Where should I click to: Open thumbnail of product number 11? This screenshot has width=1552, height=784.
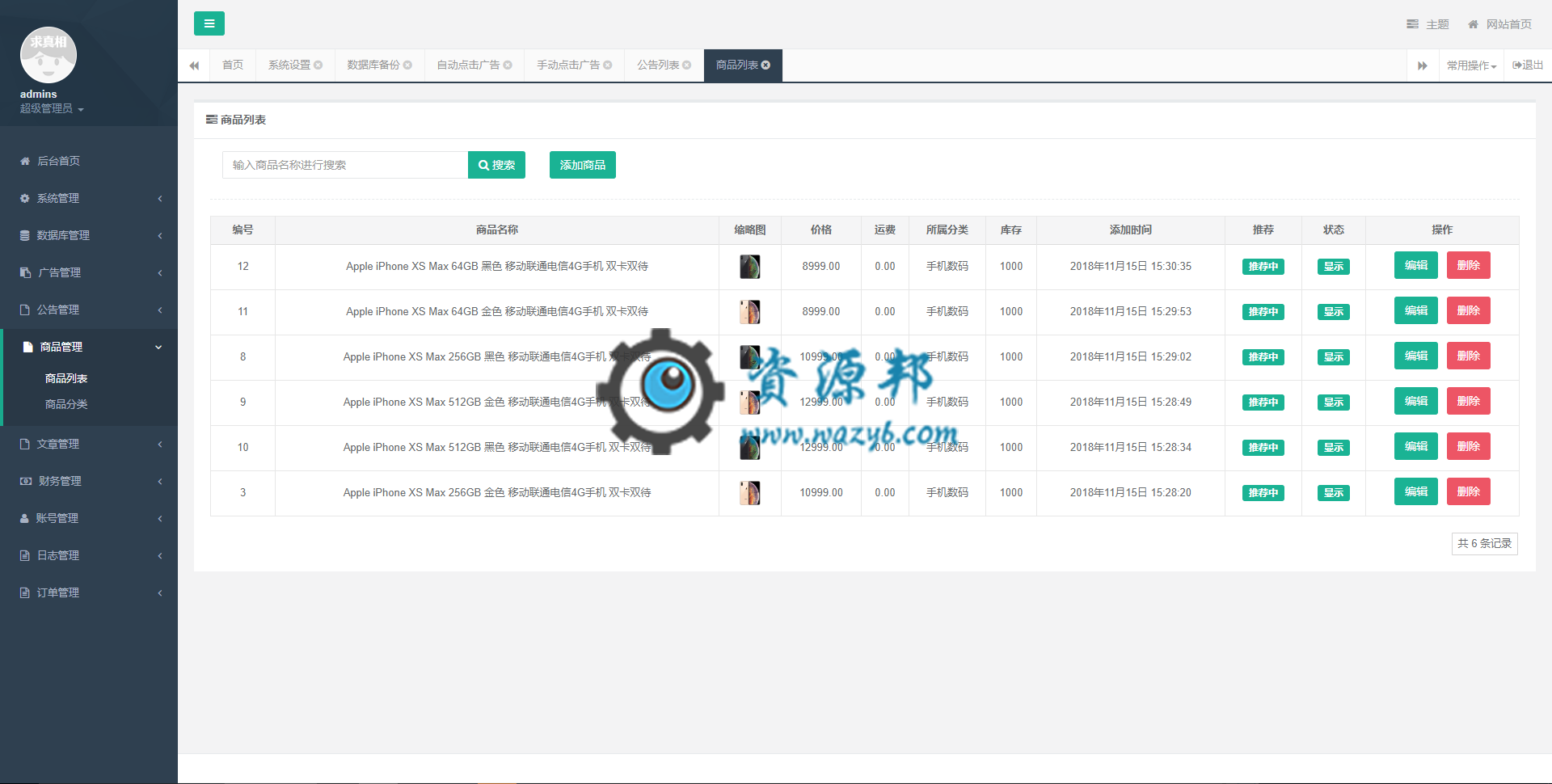point(750,312)
